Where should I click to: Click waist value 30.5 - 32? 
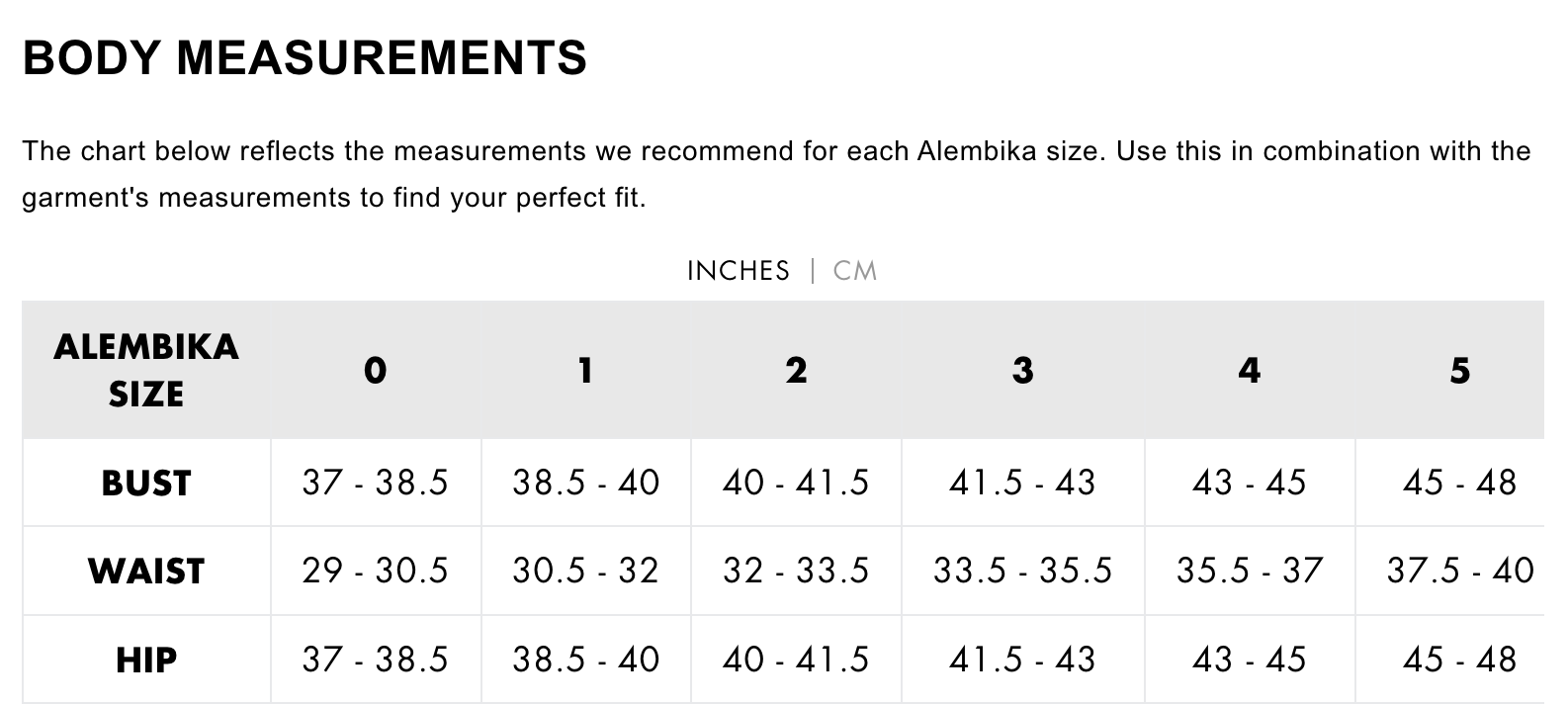click(586, 571)
